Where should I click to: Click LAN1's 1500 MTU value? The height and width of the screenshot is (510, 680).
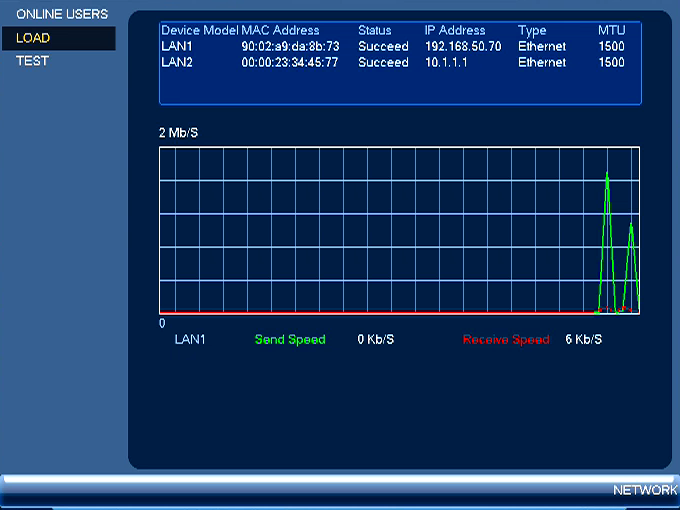pos(611,46)
